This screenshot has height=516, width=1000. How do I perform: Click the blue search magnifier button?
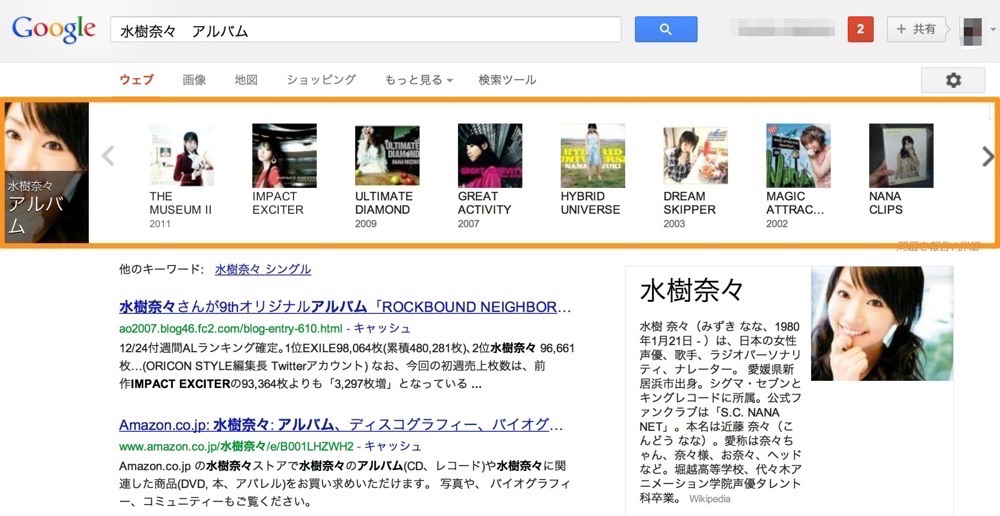point(666,29)
